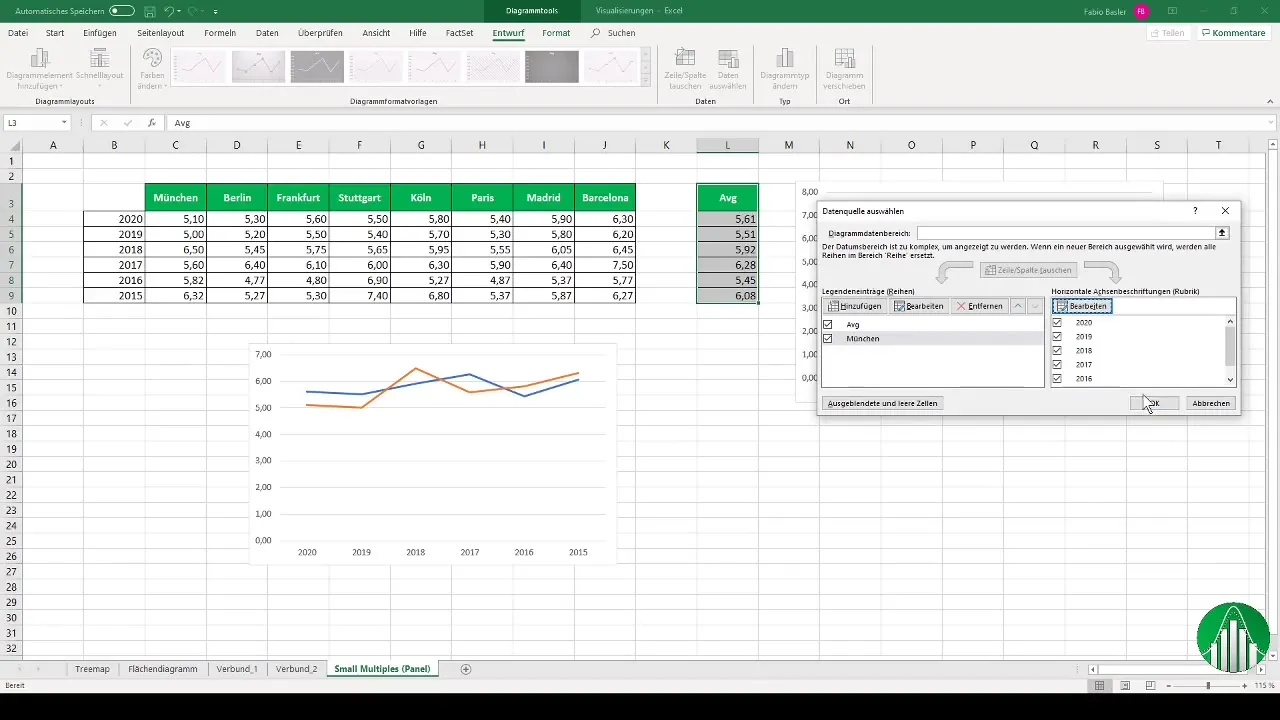Uncheck the Avg series checkbox

click(828, 325)
